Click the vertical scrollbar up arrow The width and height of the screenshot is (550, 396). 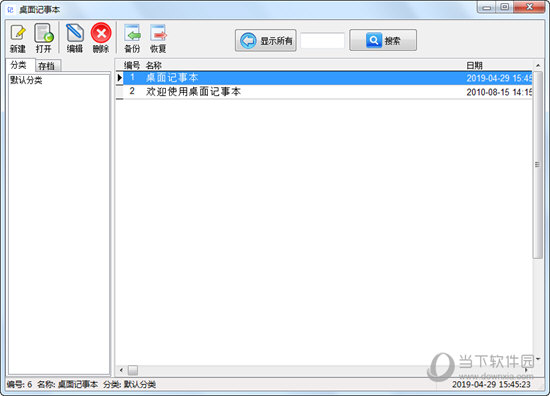pos(538,66)
